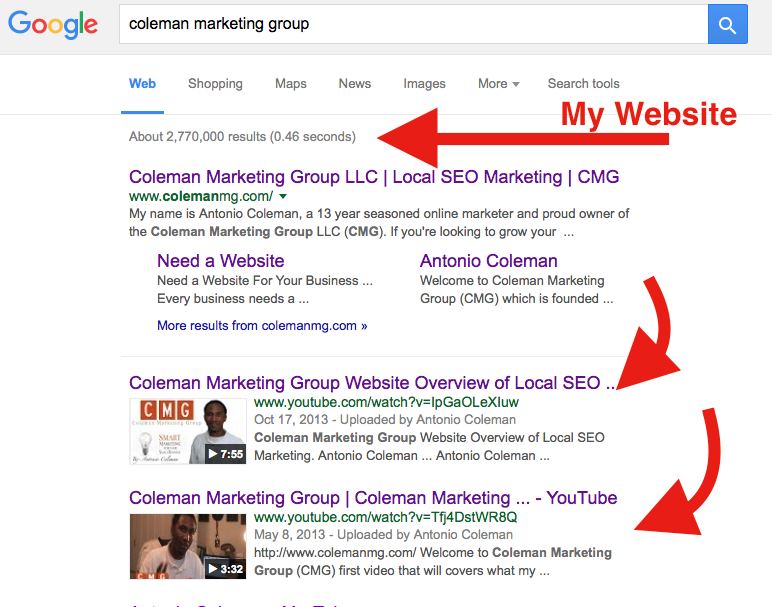Open Website Overview of Local SEO video result
Screen dimensions: 772x607
point(372,383)
